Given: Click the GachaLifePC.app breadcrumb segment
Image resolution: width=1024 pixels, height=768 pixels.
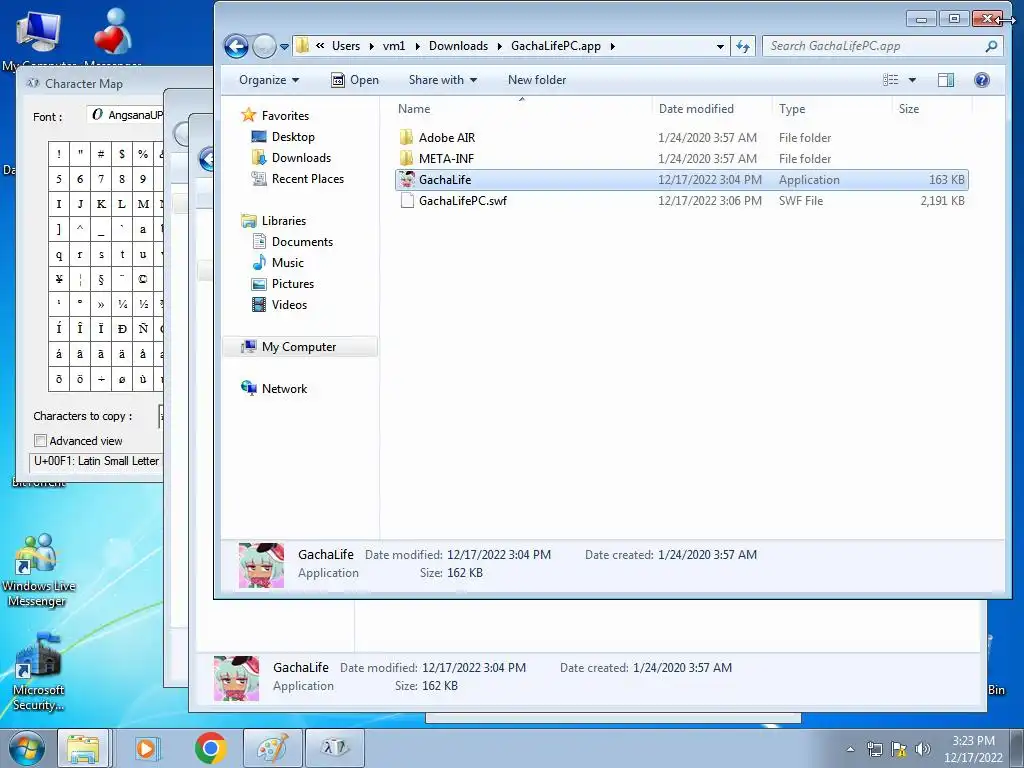Looking at the screenshot, I should point(556,46).
